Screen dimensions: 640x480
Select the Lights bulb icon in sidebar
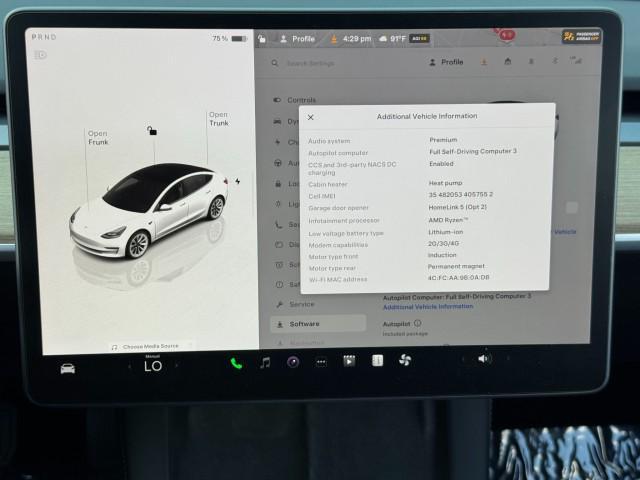tap(278, 204)
